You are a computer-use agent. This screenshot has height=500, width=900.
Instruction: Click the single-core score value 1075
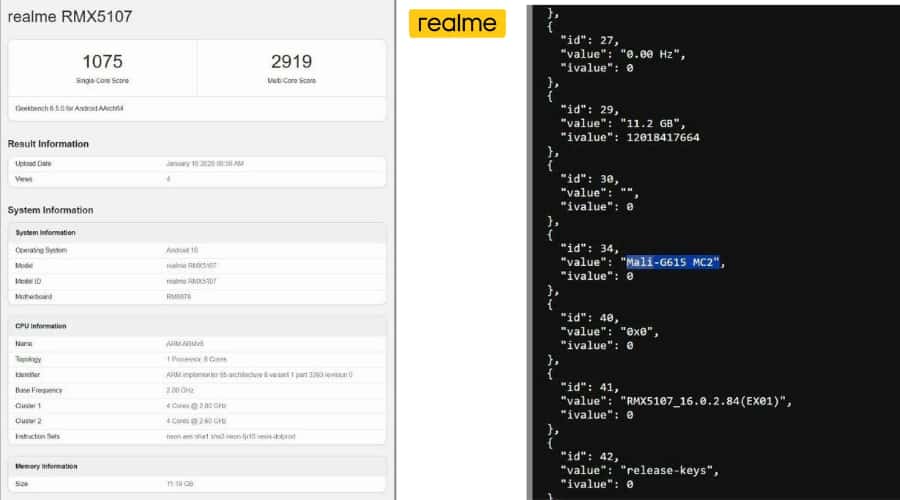pos(102,61)
